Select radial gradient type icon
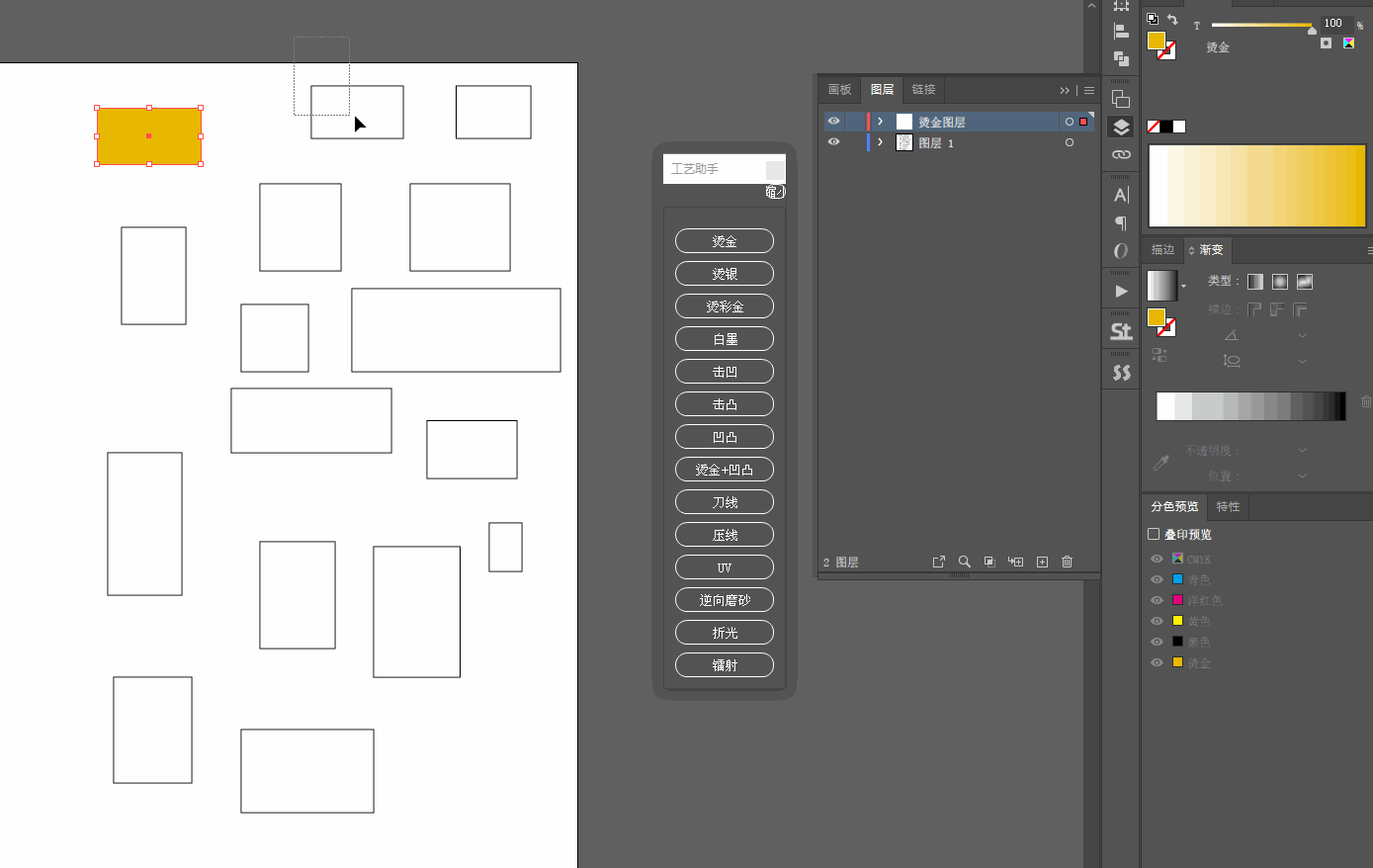The width and height of the screenshot is (1373, 868). [x=1280, y=282]
